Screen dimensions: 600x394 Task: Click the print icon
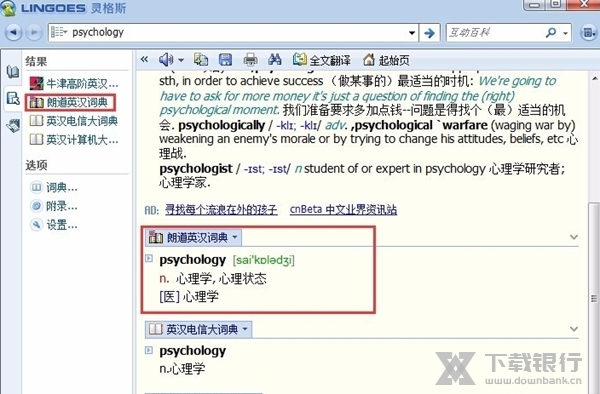tap(250, 60)
